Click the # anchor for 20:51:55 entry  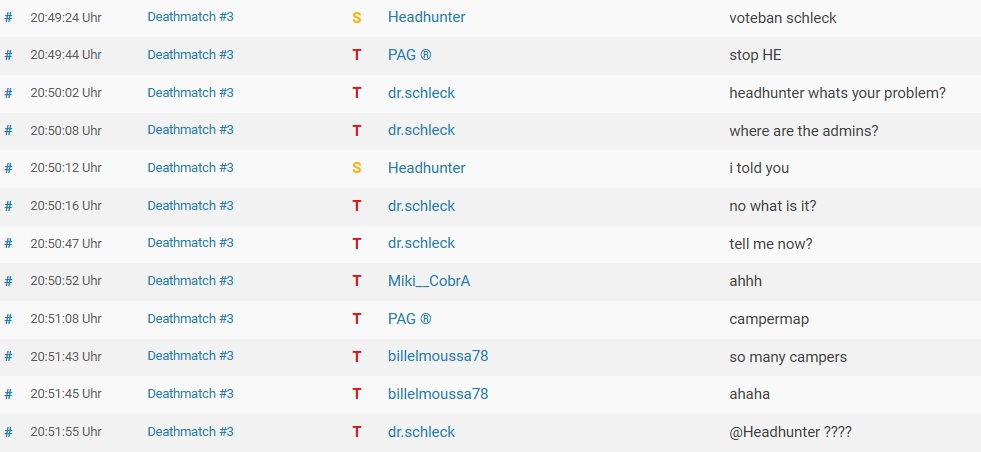point(8,431)
